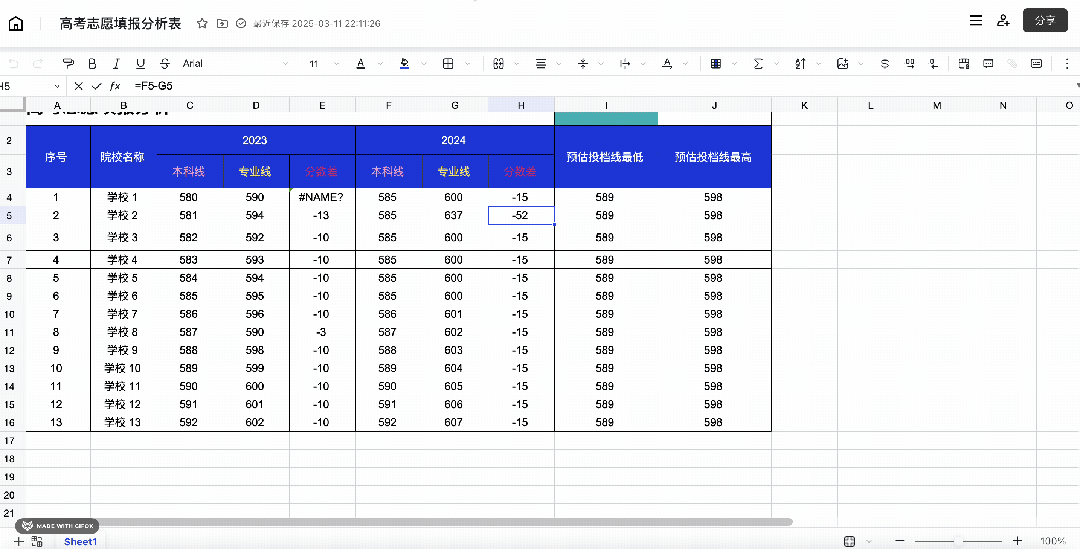This screenshot has width=1081, height=550.
Task: Open the Arial font family dropdown
Action: click(x=235, y=64)
